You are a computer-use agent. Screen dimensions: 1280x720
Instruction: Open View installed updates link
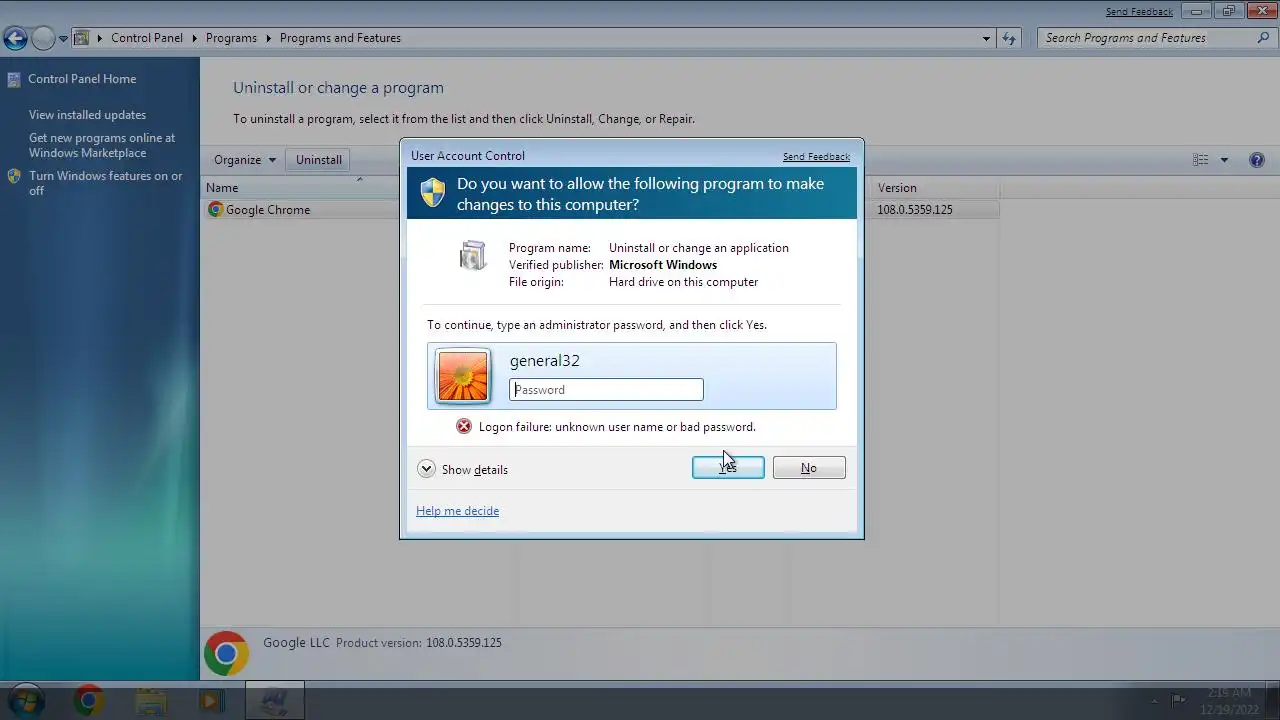click(x=87, y=115)
